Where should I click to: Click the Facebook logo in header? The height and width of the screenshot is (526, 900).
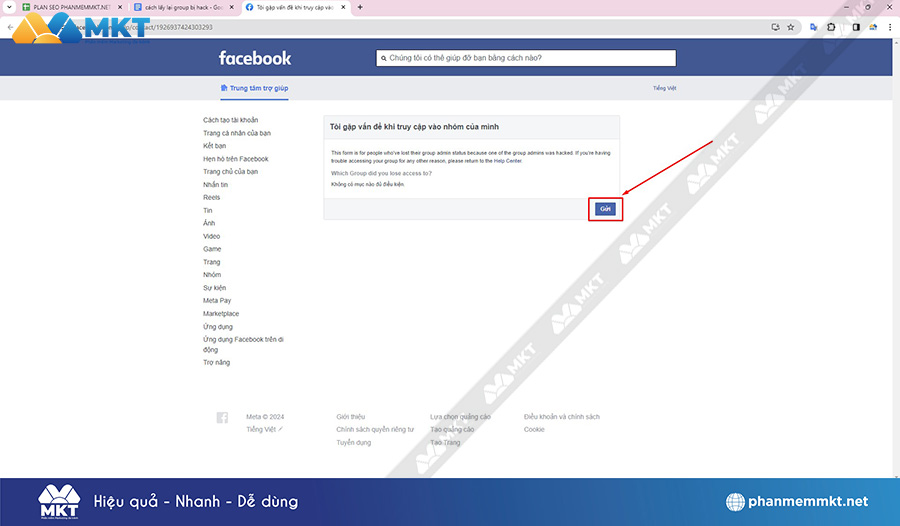pyautogui.click(x=255, y=58)
